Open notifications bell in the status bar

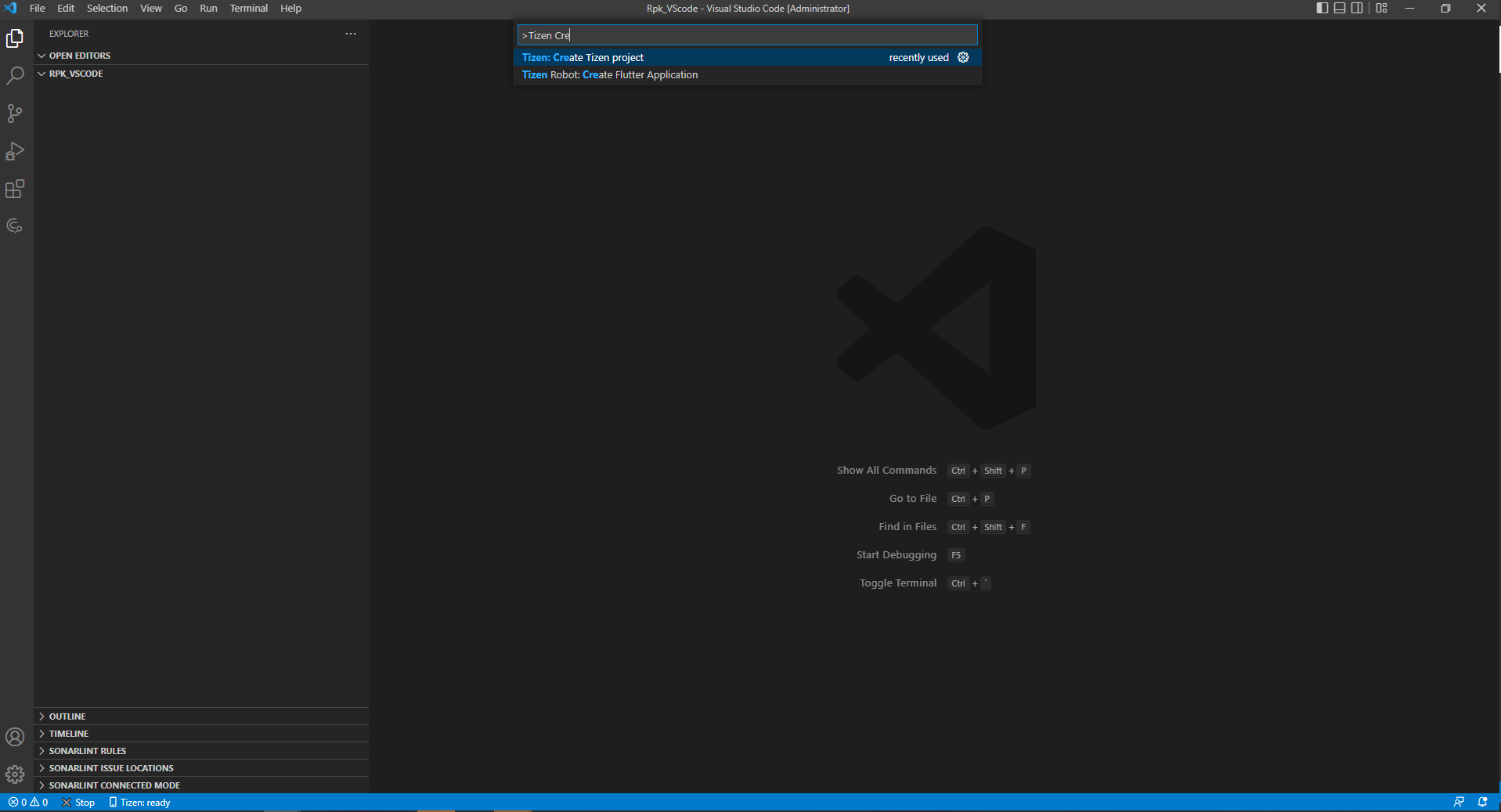(x=1482, y=802)
